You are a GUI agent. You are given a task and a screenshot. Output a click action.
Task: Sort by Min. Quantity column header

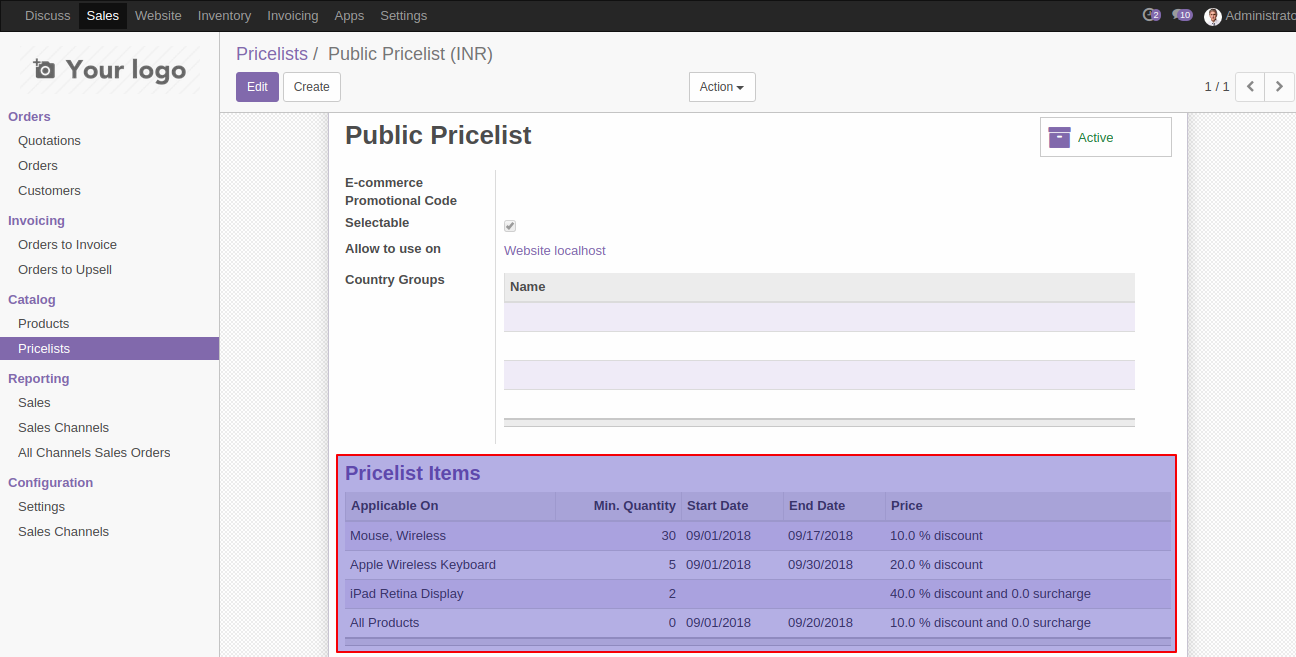coord(634,506)
